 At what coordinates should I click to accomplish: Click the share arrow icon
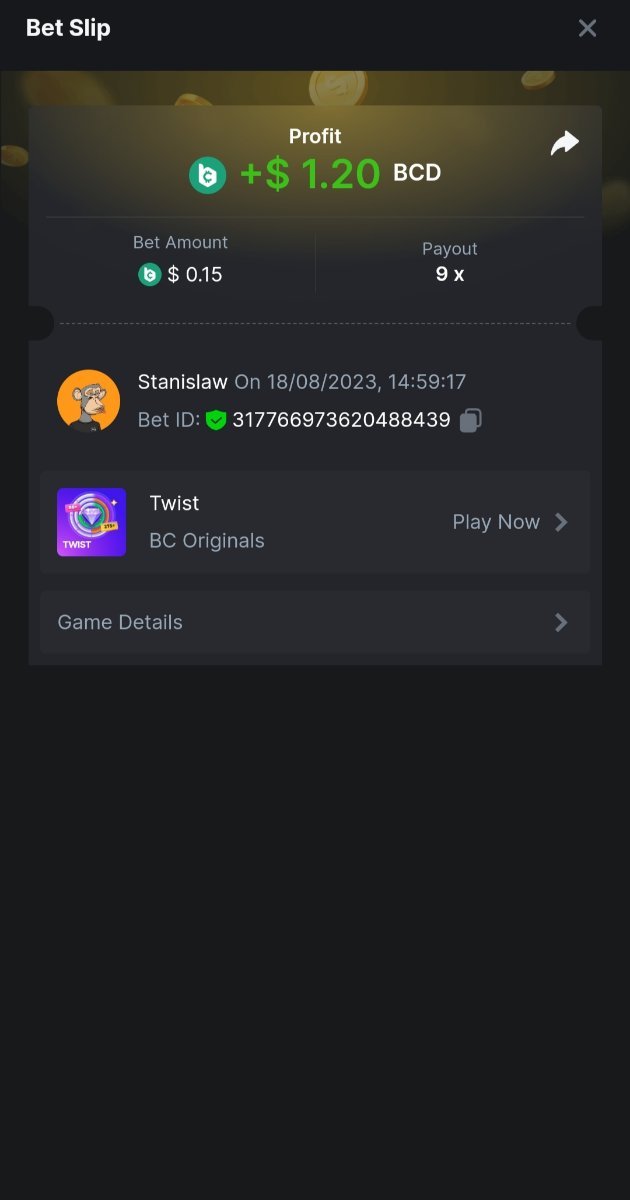coord(565,144)
